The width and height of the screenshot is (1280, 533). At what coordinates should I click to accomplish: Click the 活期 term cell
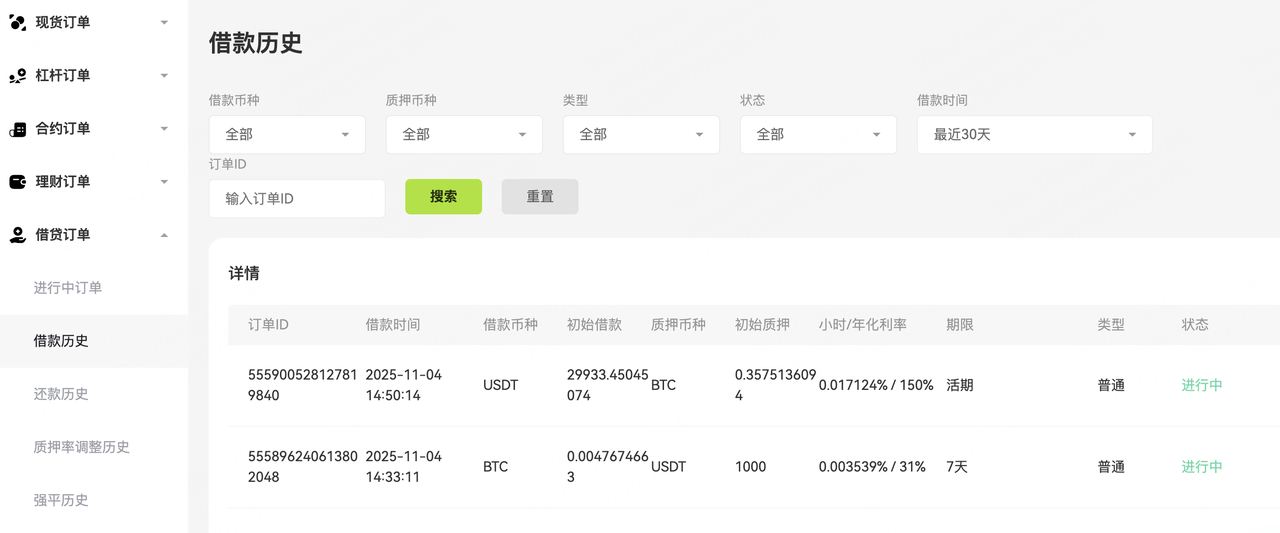(x=960, y=385)
